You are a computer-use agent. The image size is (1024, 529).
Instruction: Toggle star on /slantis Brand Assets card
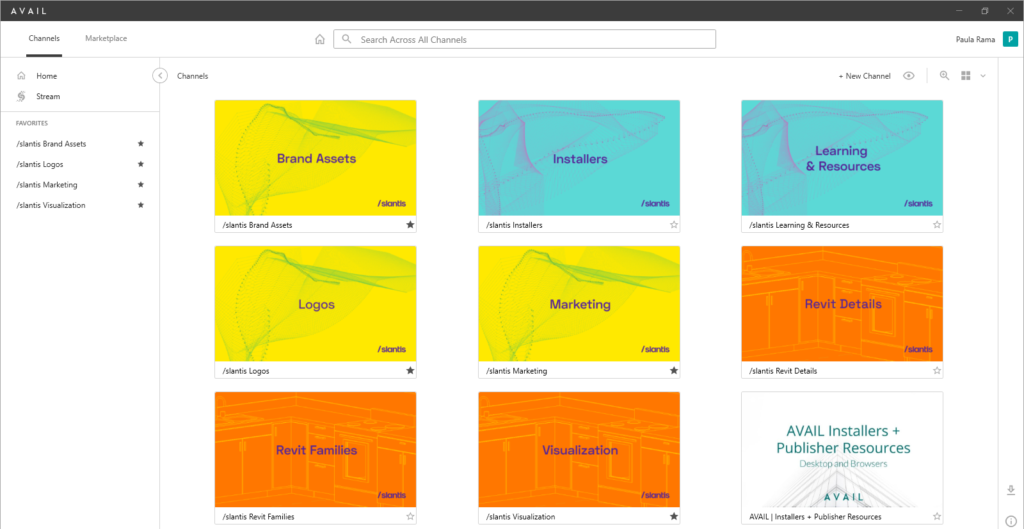point(410,225)
